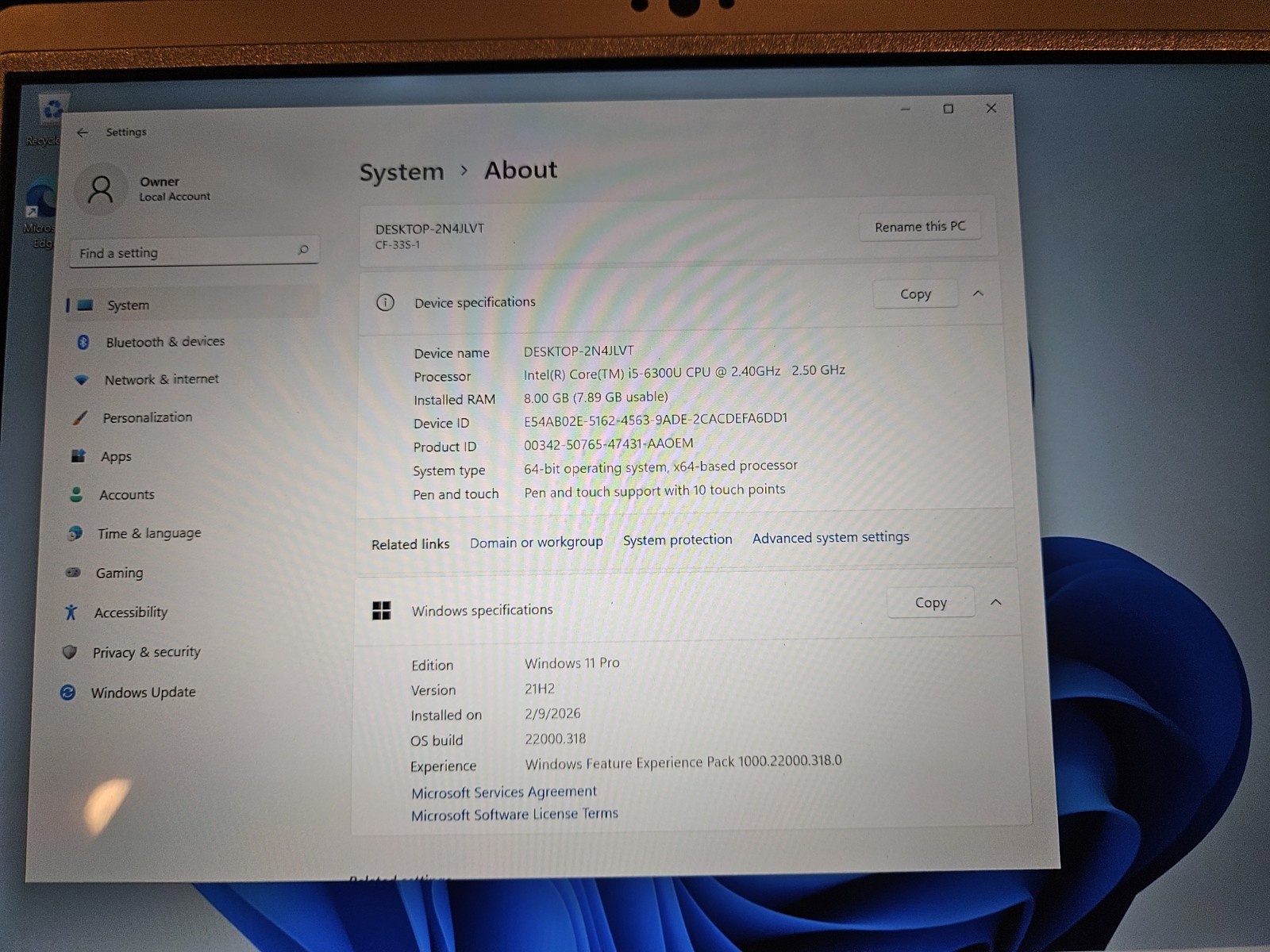This screenshot has height=952, width=1270.
Task: Click the Device specifications info icon
Action: tap(385, 302)
